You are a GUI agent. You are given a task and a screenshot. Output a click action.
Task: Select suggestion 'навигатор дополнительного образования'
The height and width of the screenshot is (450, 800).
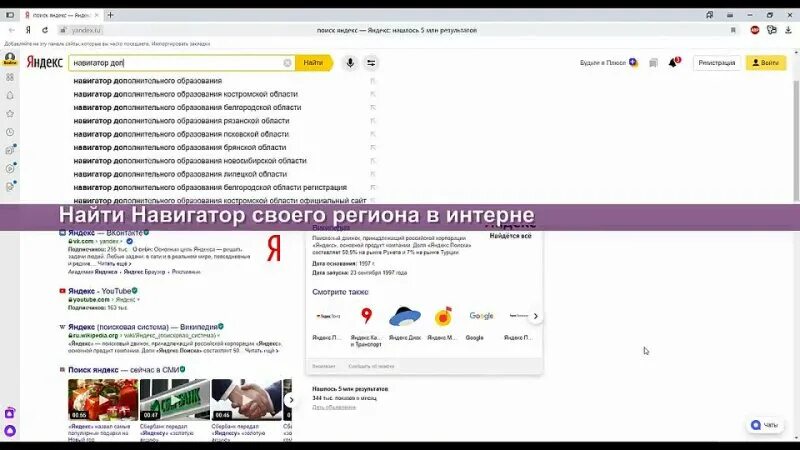click(147, 81)
